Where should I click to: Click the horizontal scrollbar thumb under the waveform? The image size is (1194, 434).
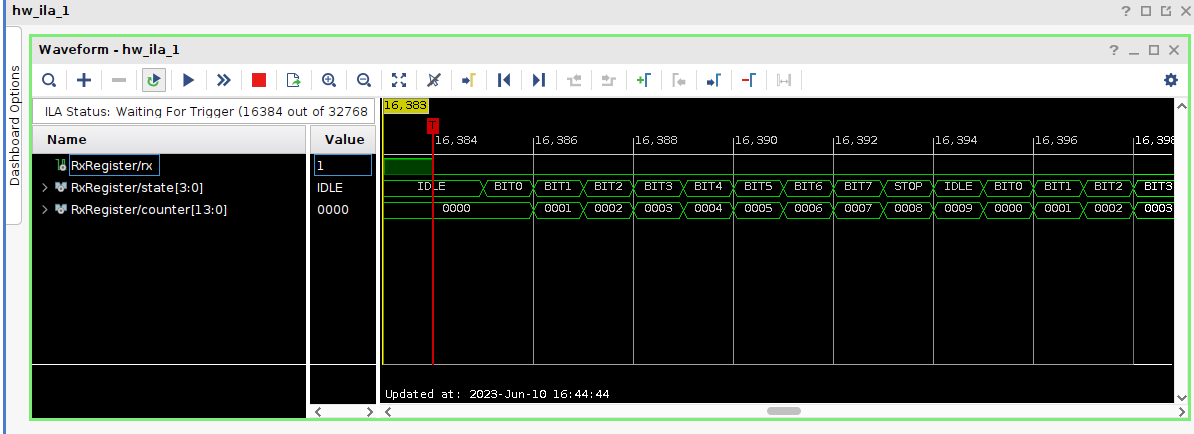(x=784, y=411)
